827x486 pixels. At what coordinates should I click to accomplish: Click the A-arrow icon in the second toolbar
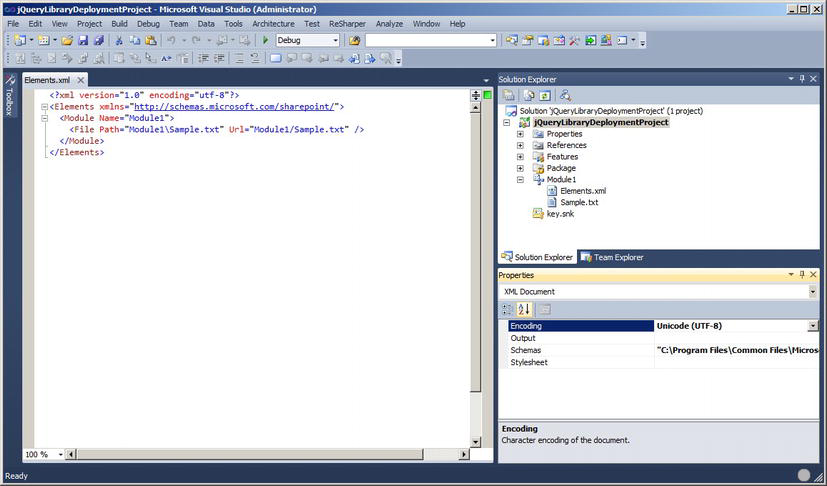tap(166, 58)
